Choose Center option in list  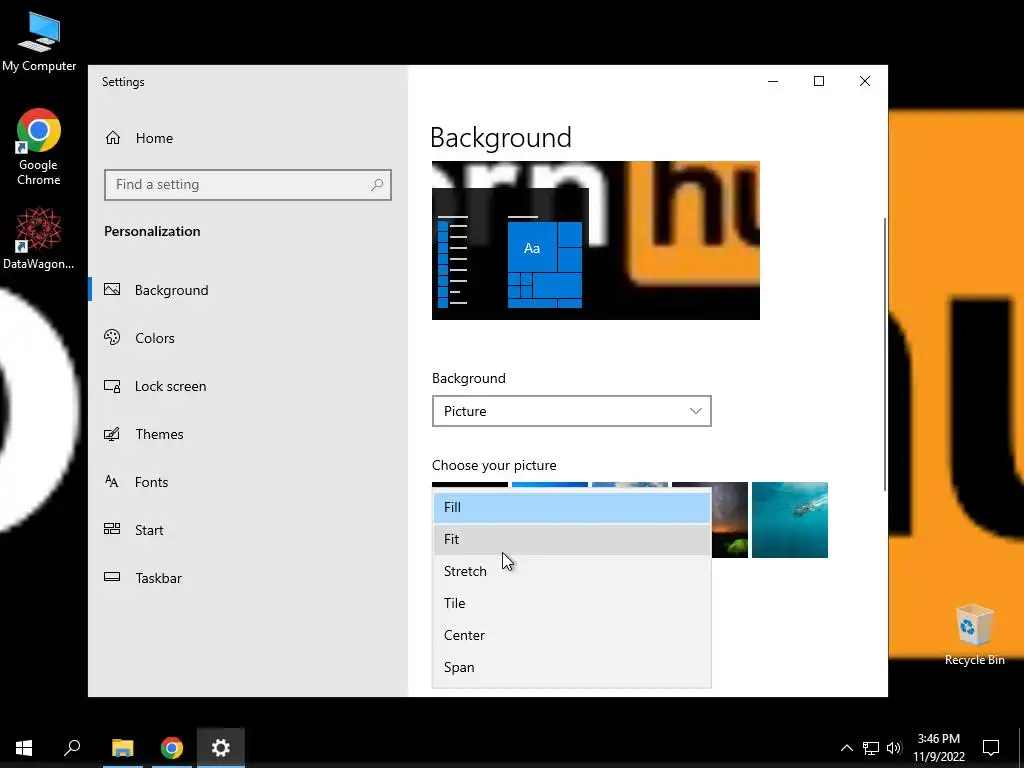(571, 635)
